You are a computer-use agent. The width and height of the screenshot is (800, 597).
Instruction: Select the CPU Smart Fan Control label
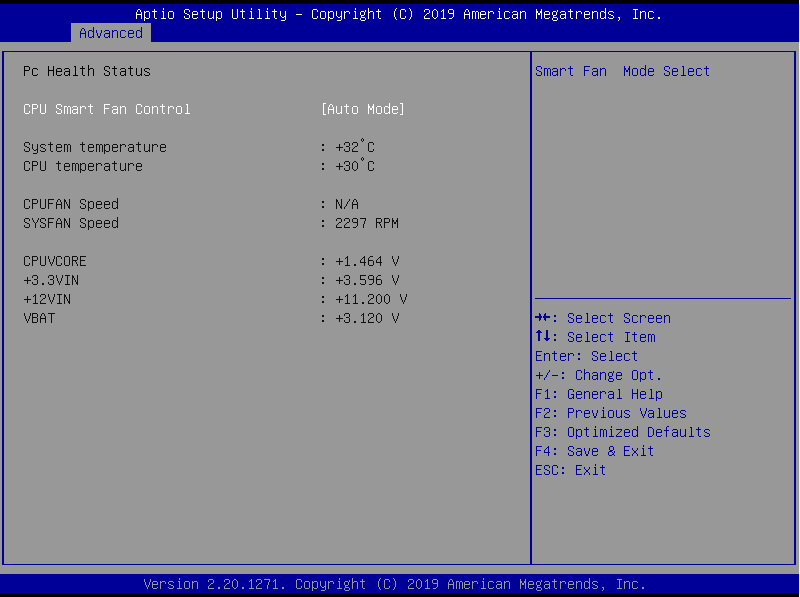pyautogui.click(x=106, y=109)
